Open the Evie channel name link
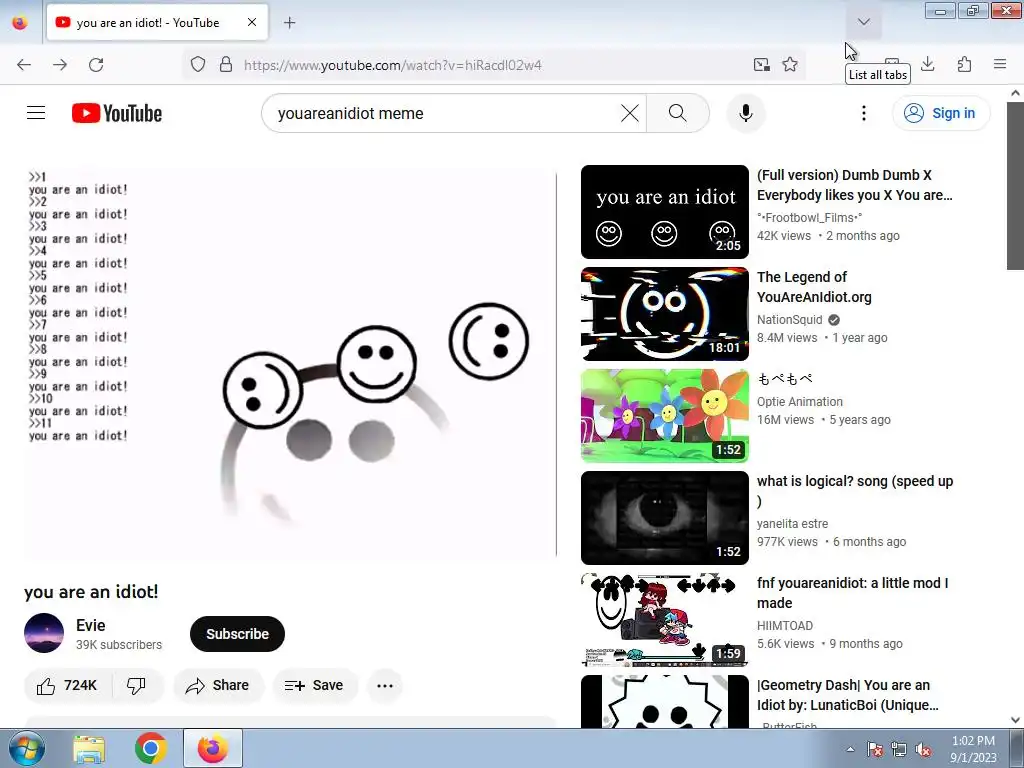 (90, 626)
